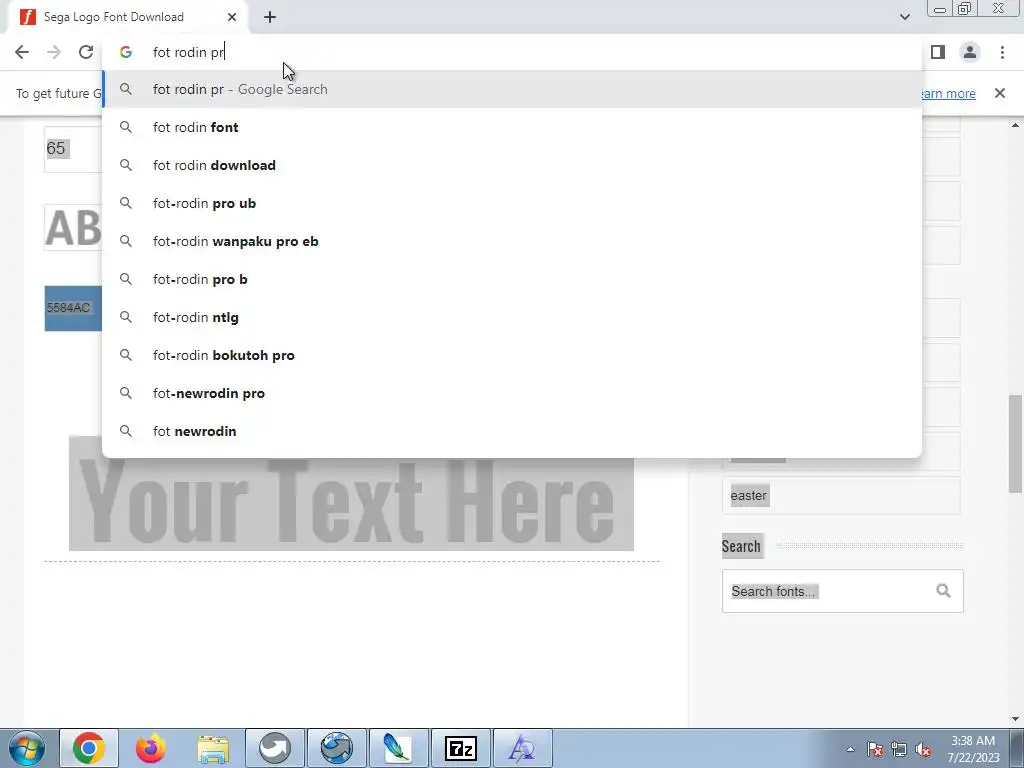Choose the 'fot-newrodin pro' suggestion

click(512, 393)
